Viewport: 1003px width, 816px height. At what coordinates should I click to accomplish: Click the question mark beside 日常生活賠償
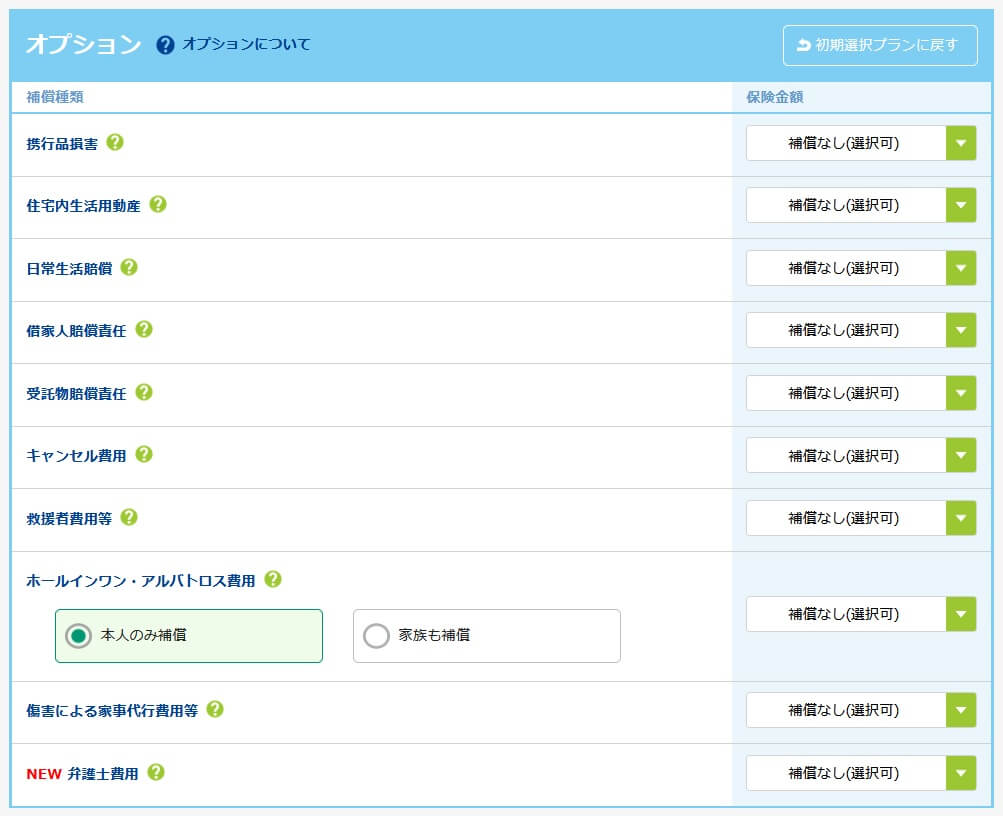pyautogui.click(x=129, y=267)
